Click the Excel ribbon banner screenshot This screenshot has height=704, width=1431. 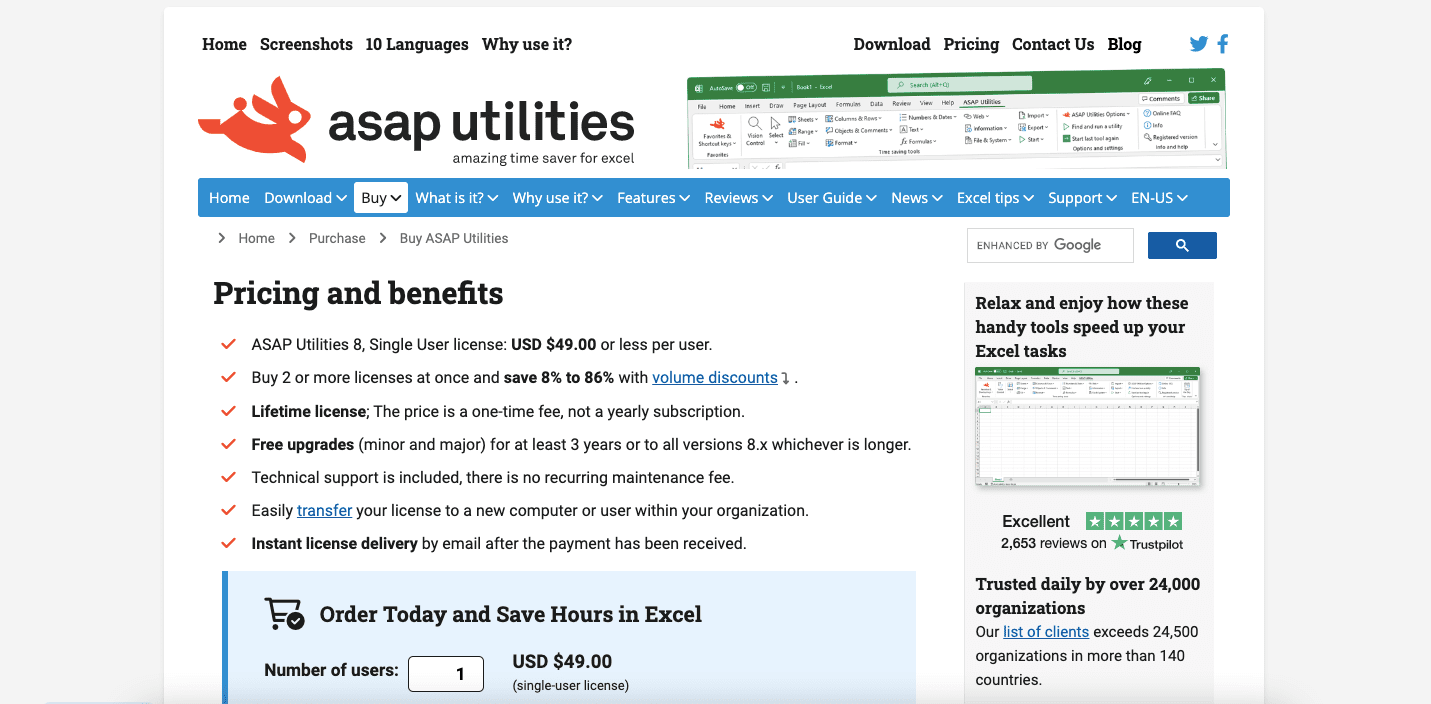click(956, 118)
